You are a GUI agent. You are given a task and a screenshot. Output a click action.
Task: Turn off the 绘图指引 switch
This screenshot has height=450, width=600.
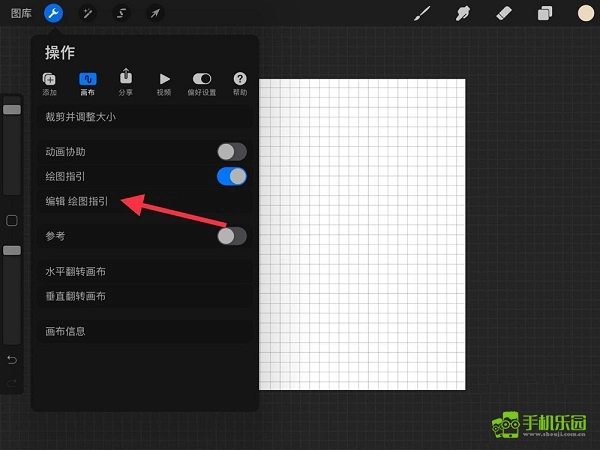tap(231, 176)
